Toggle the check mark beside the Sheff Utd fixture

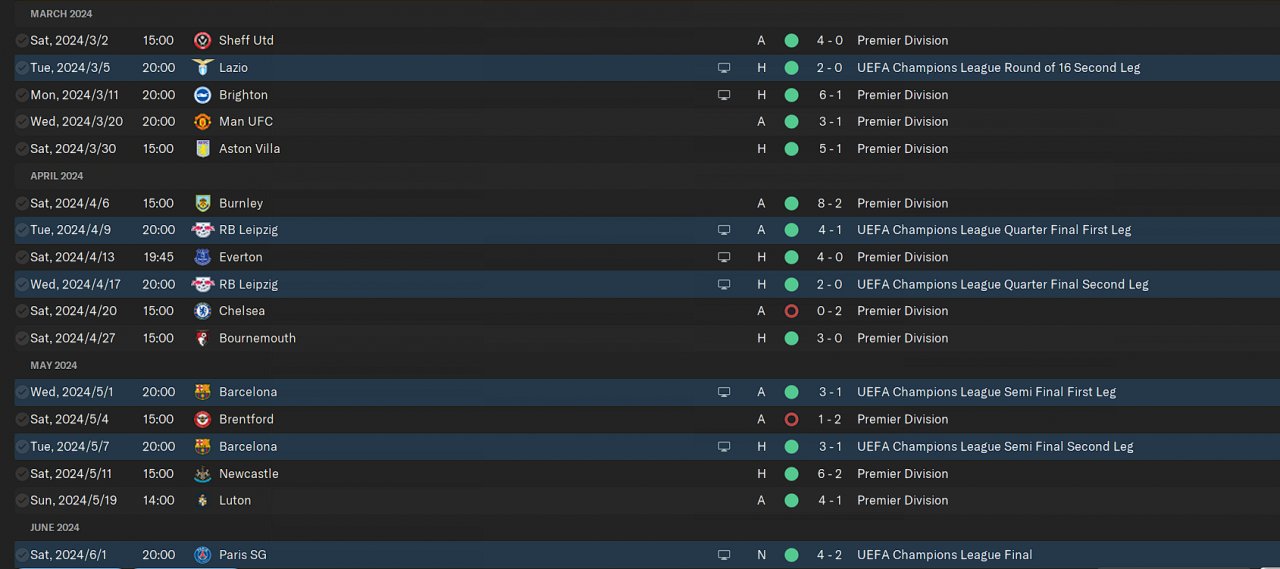point(22,41)
